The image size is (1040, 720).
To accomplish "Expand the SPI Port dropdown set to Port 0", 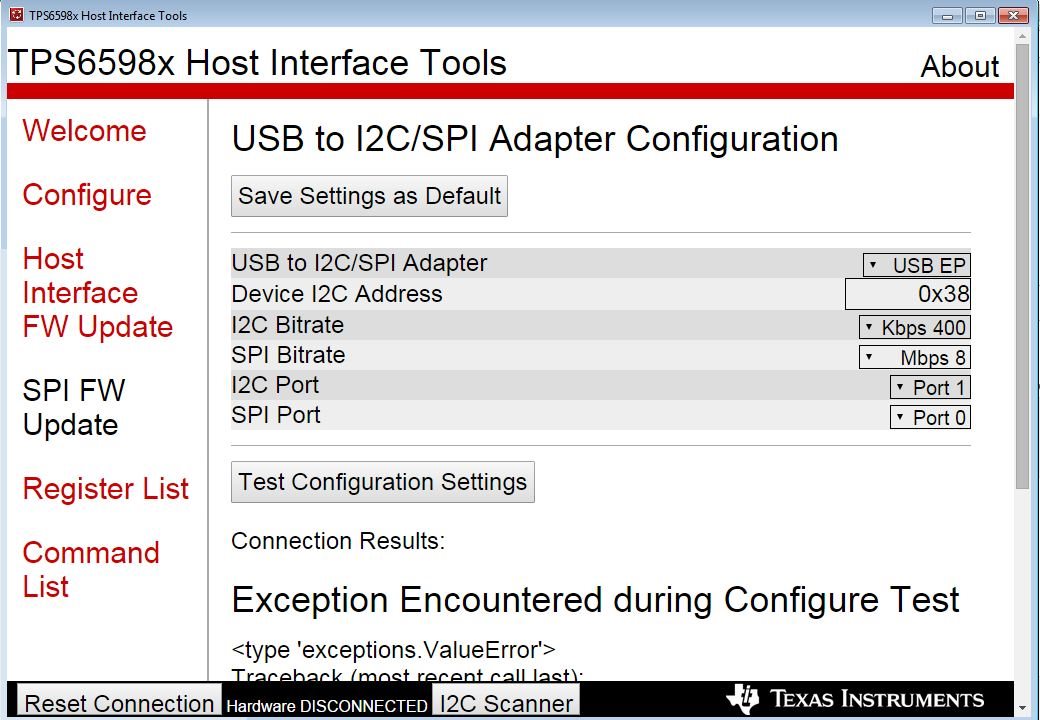I will [x=930, y=417].
